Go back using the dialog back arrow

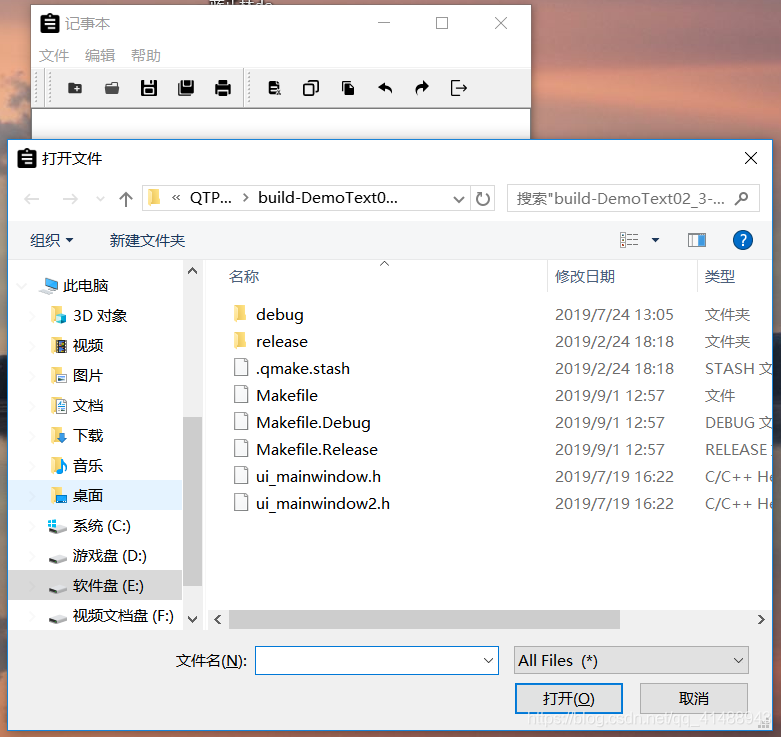click(x=31, y=199)
